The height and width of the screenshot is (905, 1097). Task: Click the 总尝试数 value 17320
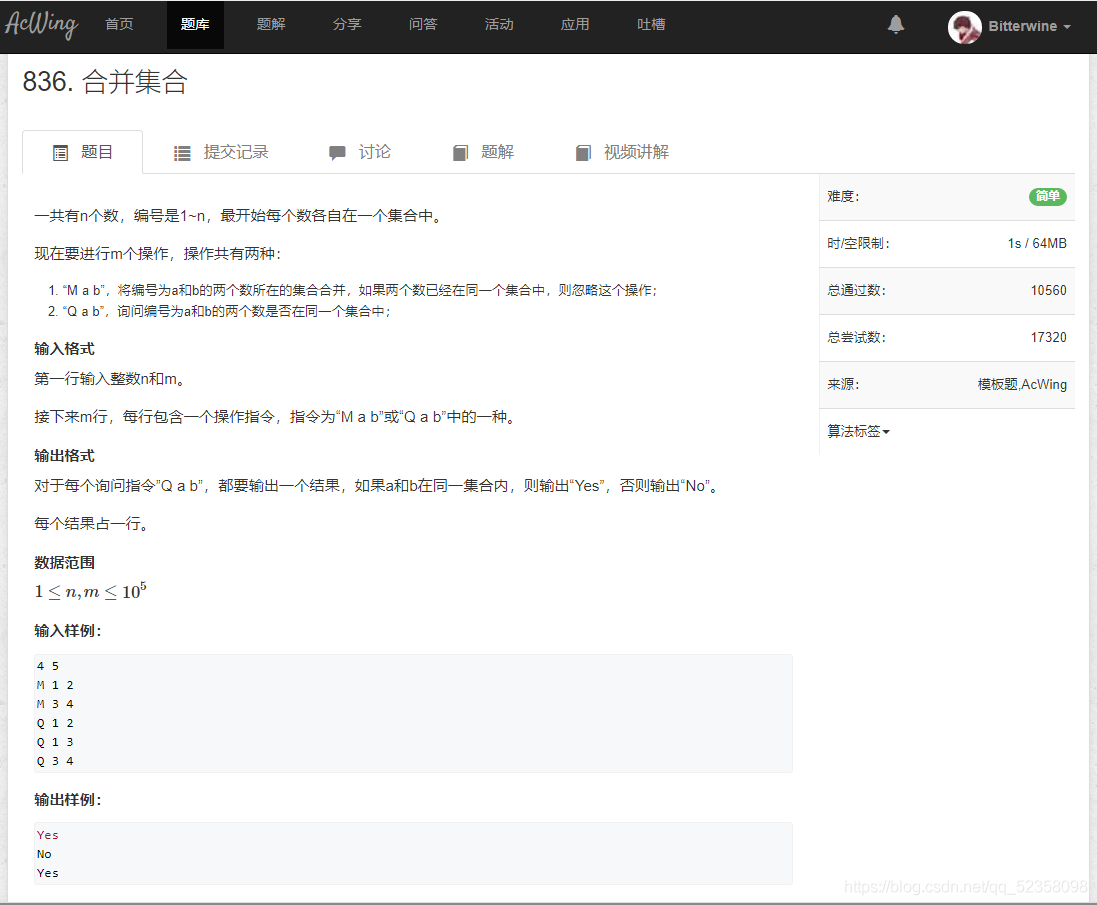pos(1048,337)
